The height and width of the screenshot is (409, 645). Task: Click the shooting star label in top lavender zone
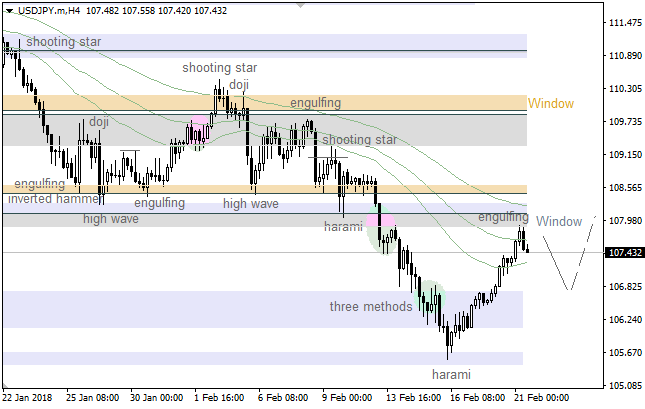coord(63,42)
